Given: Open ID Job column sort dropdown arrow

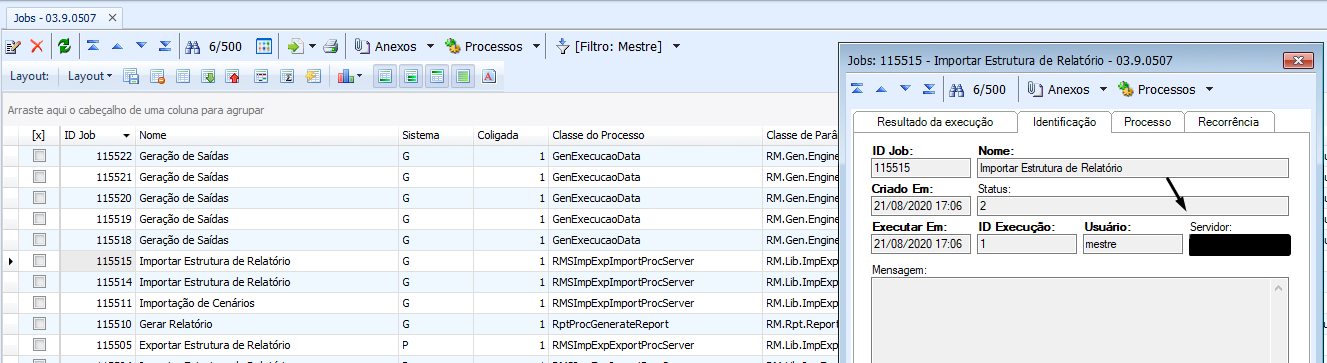Looking at the screenshot, I should tap(126, 135).
